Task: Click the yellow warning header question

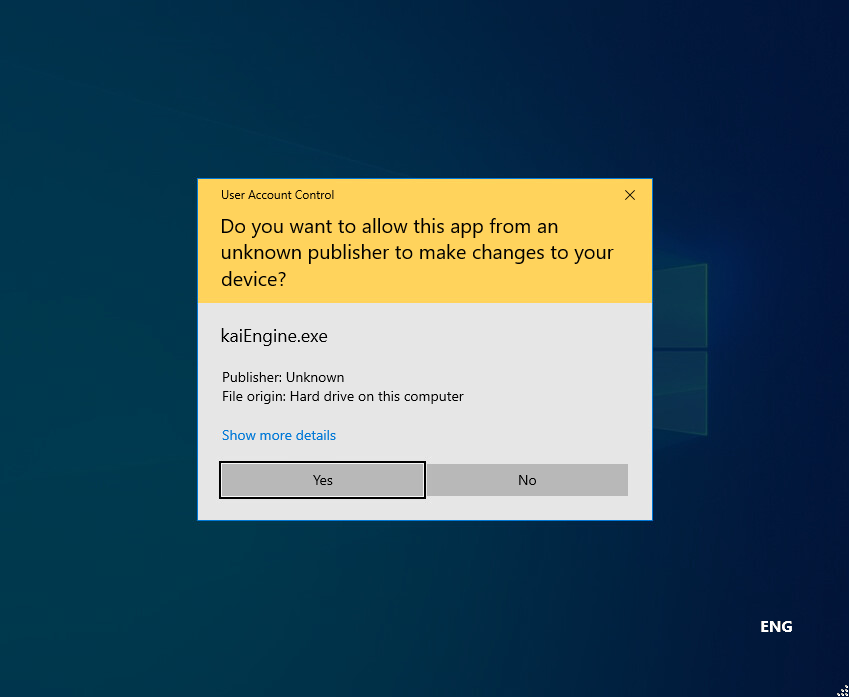Action: 417,252
